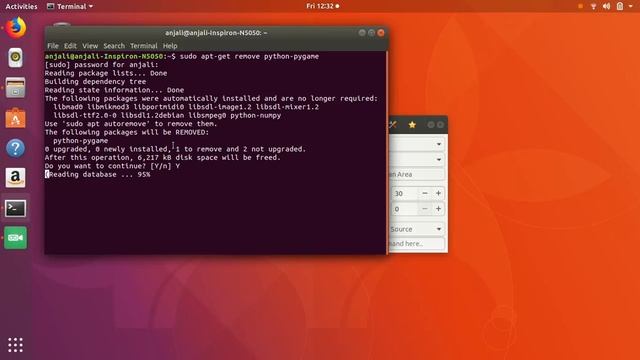640x360 pixels.
Task: Open the Files manager dock icon
Action: tap(16, 87)
